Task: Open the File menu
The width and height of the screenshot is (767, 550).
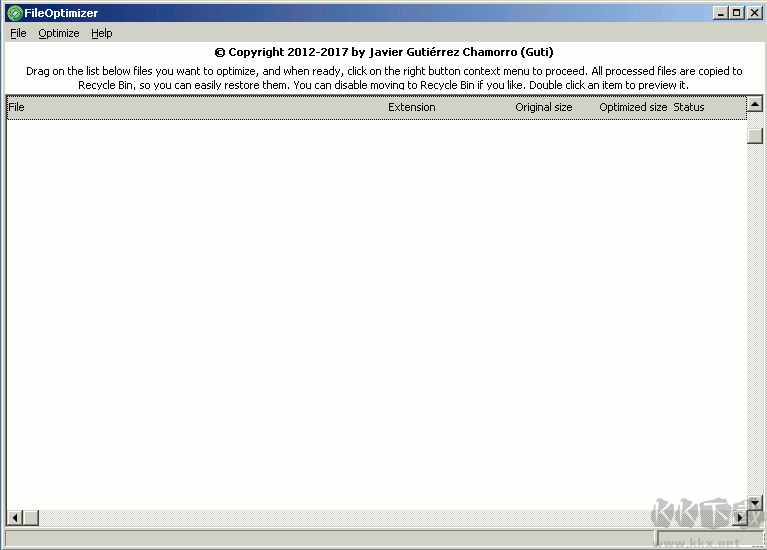Action: click(18, 33)
